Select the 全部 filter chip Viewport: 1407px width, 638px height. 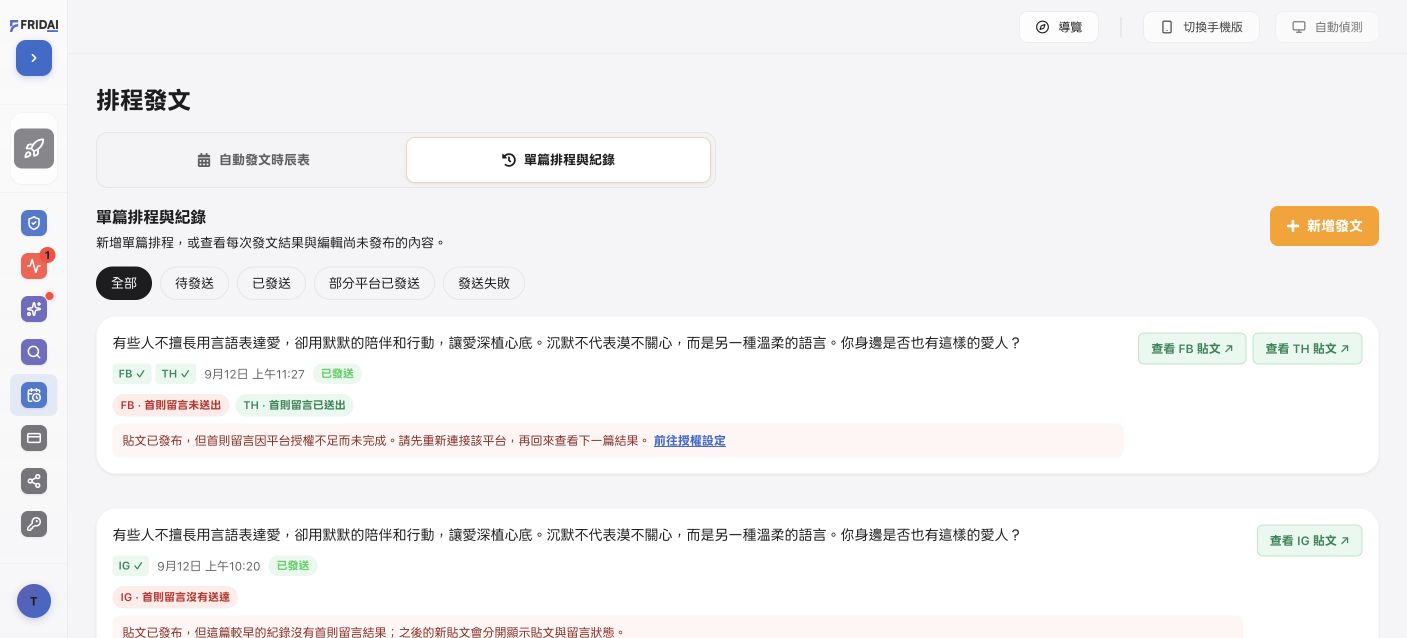124,283
